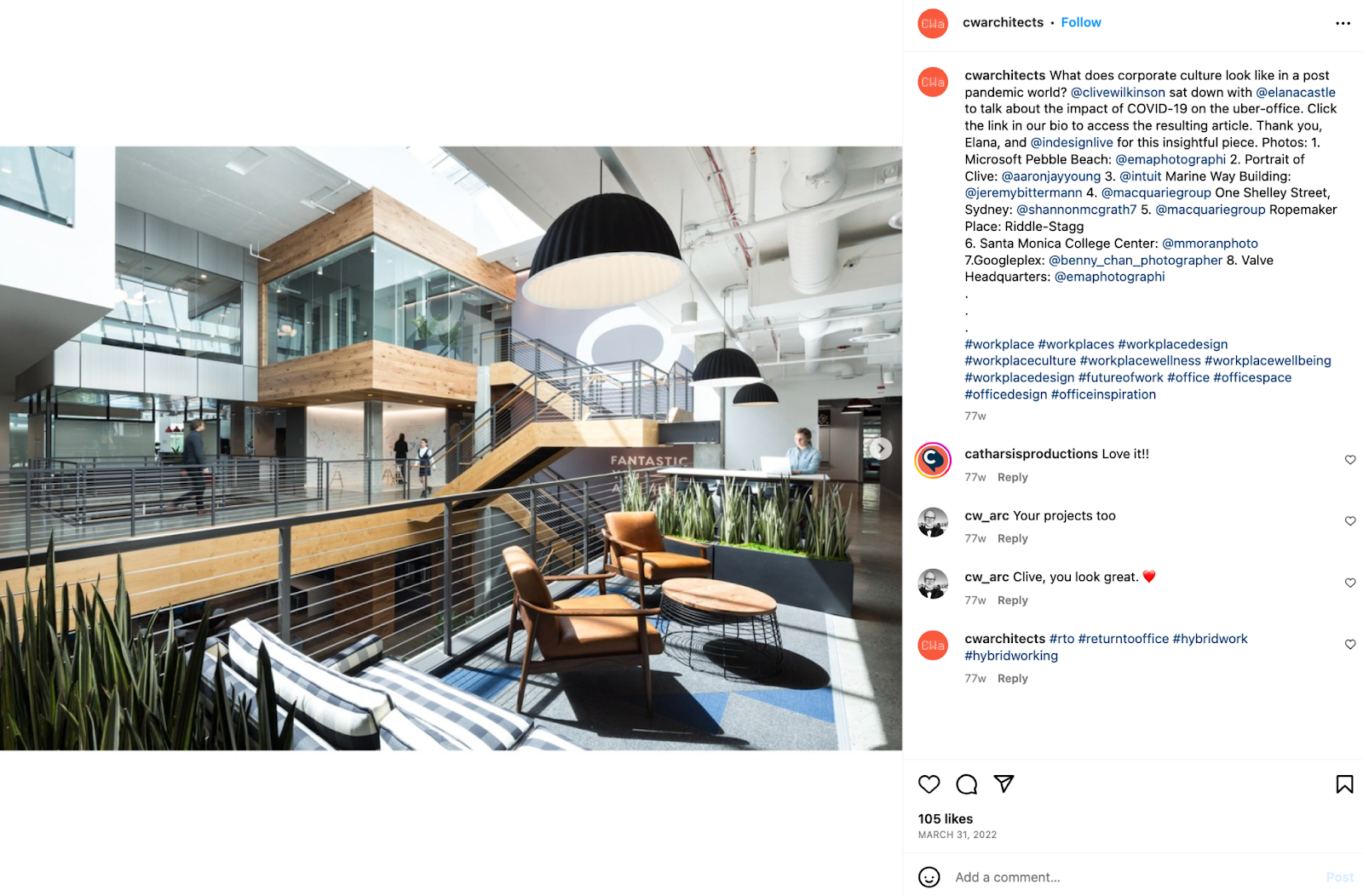Share the post via paper plane icon
The height and width of the screenshot is (896, 1363).
point(1004,784)
